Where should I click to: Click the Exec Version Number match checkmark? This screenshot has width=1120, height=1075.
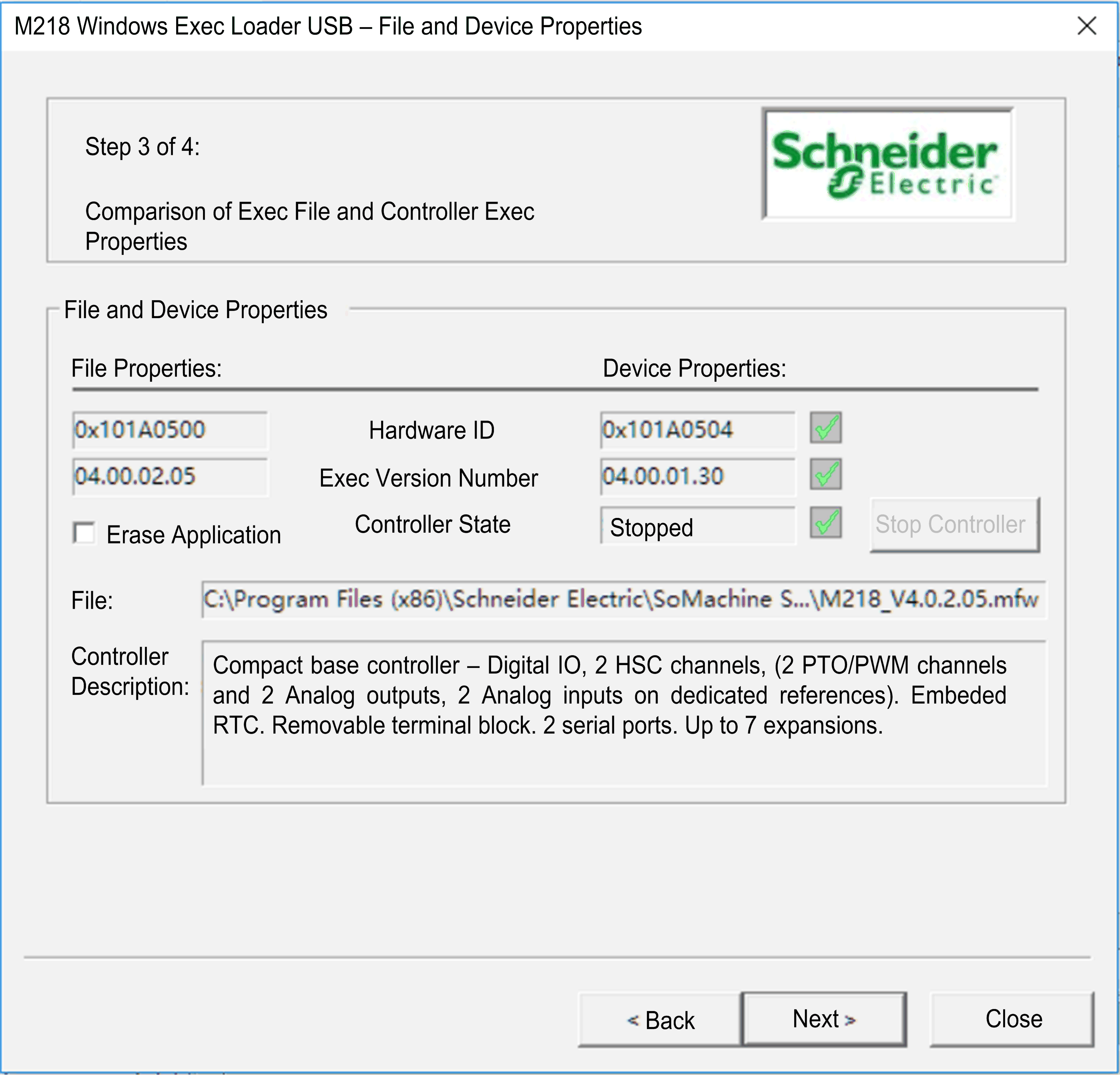826,474
